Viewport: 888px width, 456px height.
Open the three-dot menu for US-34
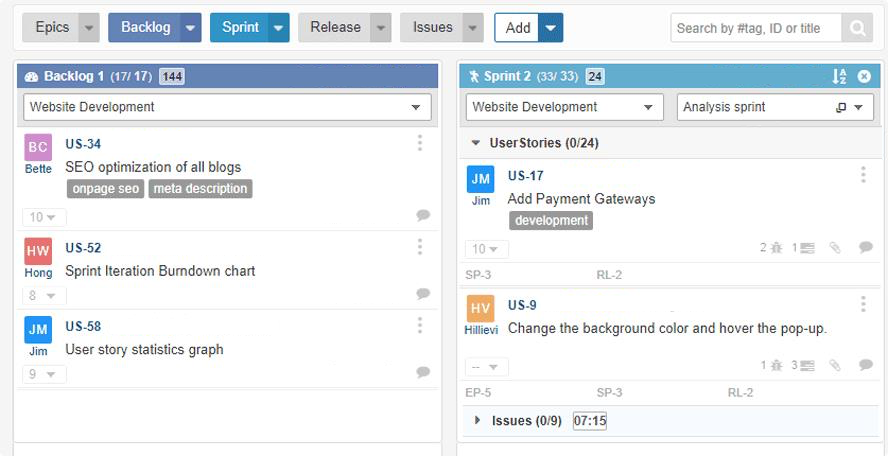click(x=420, y=144)
